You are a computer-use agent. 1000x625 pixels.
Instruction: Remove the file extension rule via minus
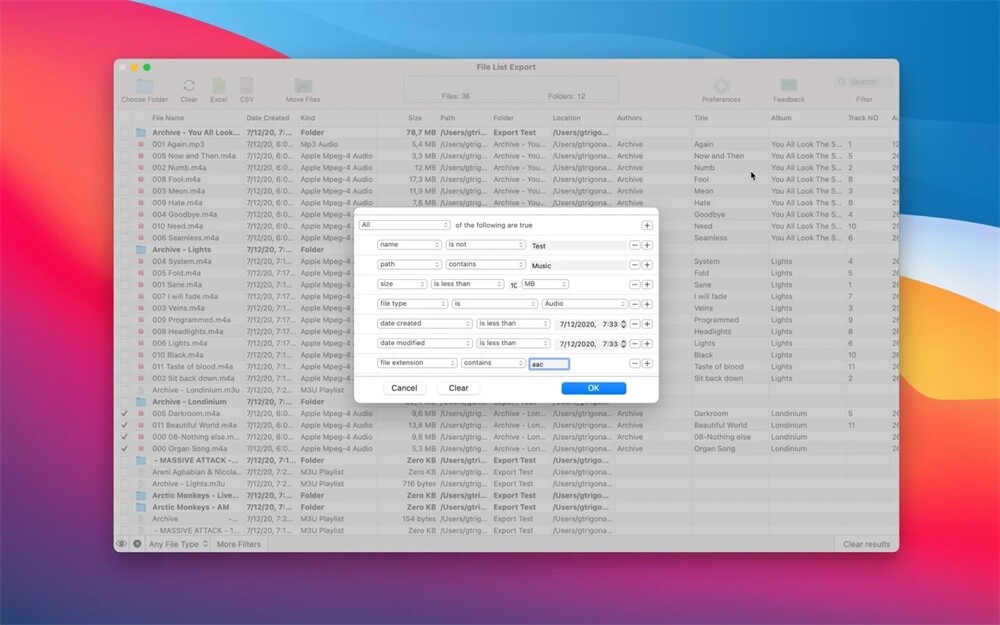click(635, 364)
